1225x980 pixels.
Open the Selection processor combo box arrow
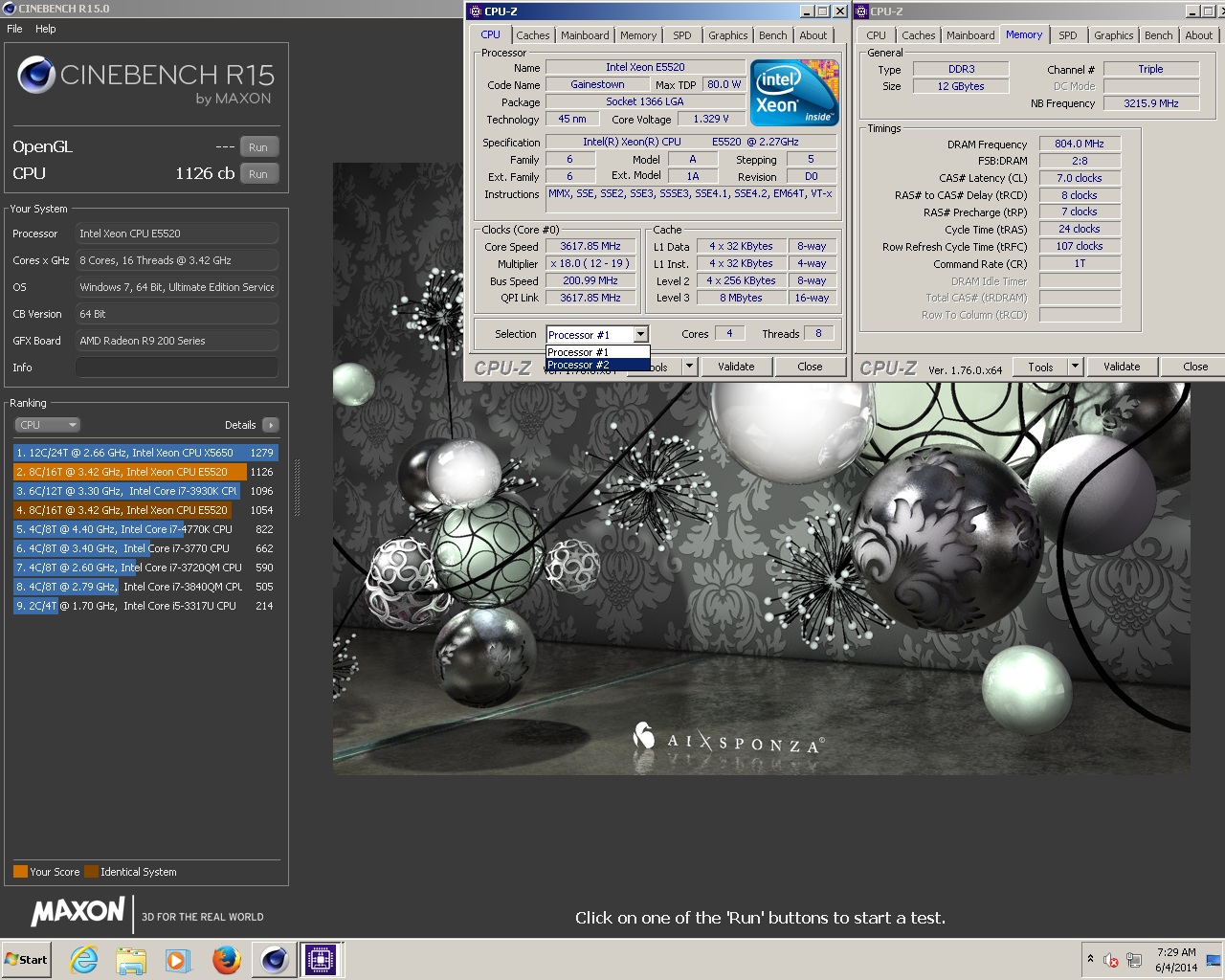pyautogui.click(x=641, y=334)
